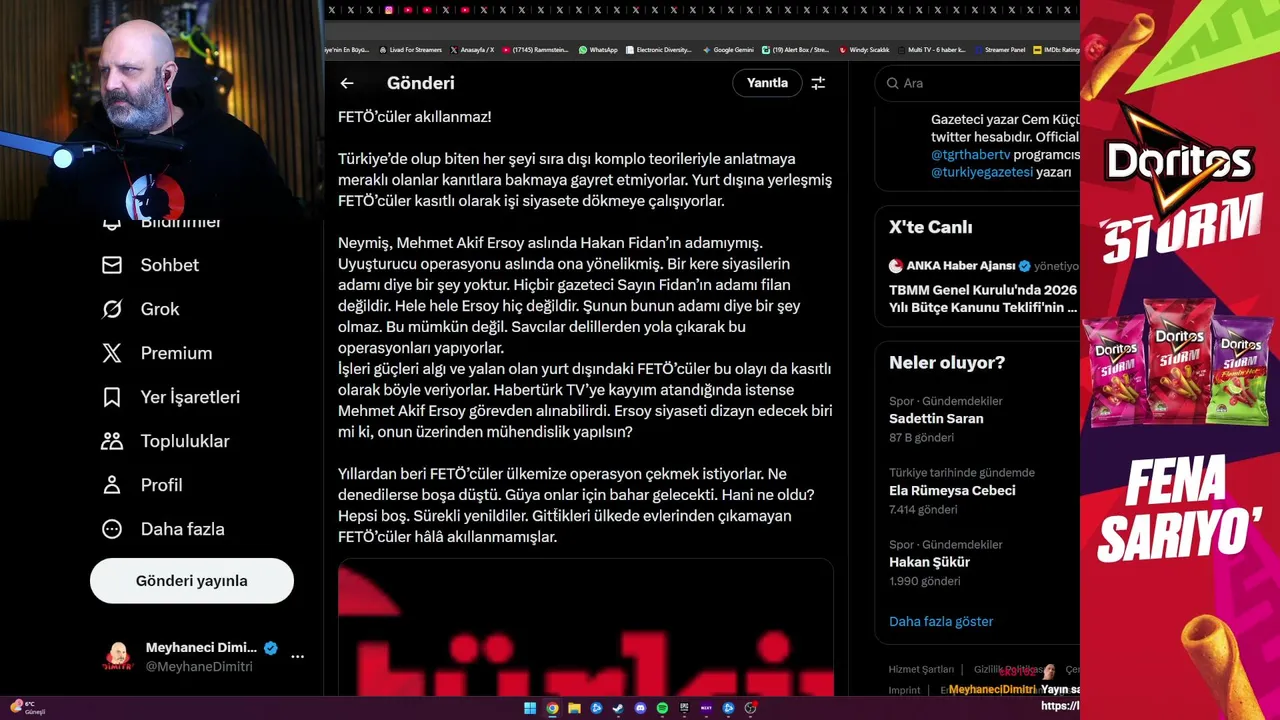Screen dimensions: 1280x720
Task: Click the Sohbet envelope icon
Action: (x=112, y=265)
